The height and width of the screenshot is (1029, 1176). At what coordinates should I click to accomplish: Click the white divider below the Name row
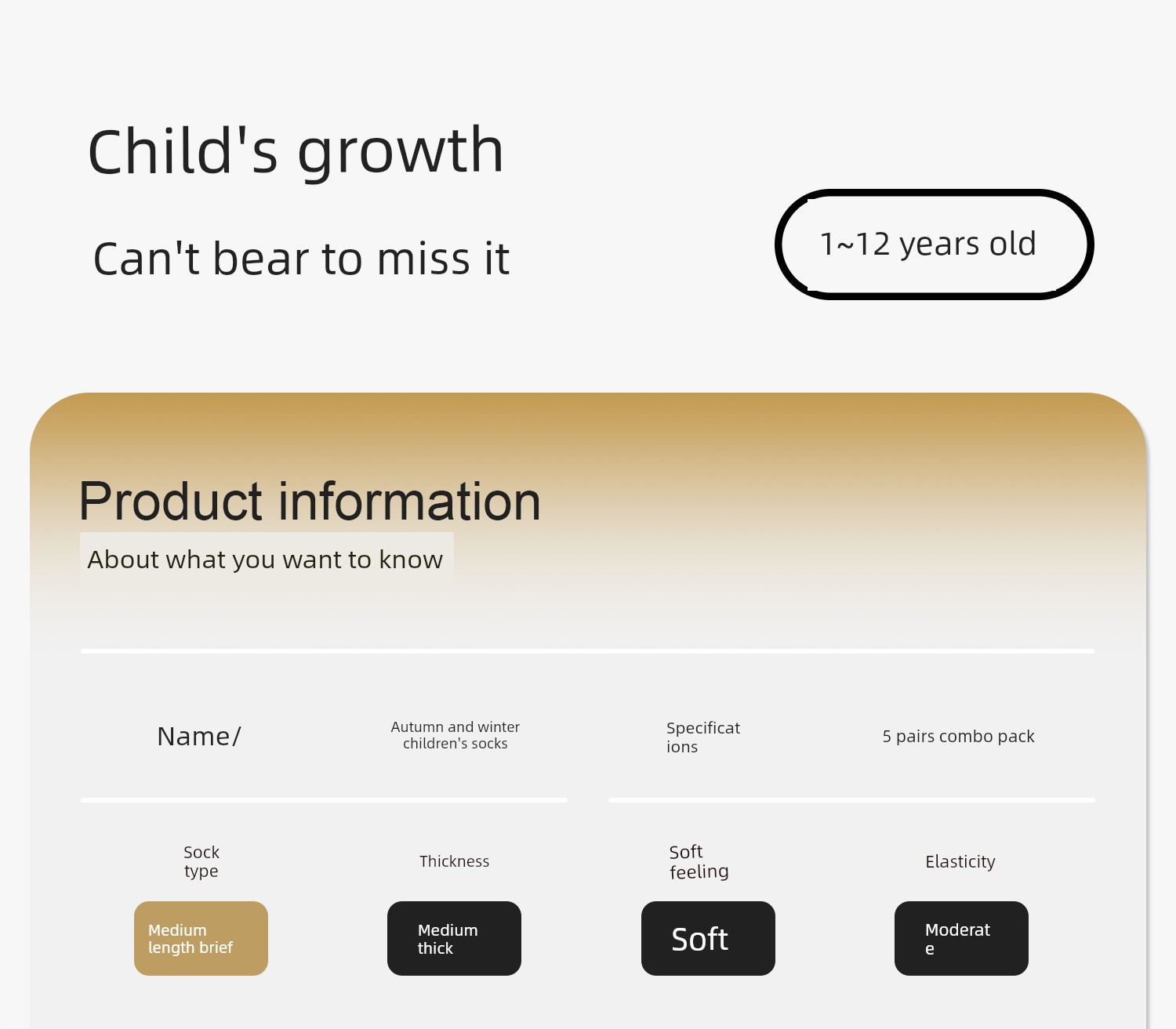(324, 800)
